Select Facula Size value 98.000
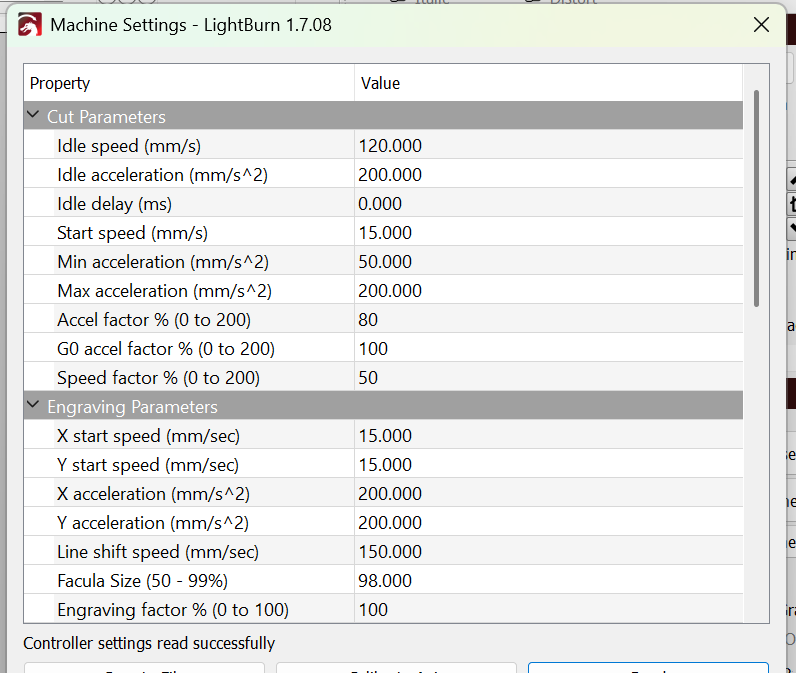The height and width of the screenshot is (673, 796). (385, 580)
